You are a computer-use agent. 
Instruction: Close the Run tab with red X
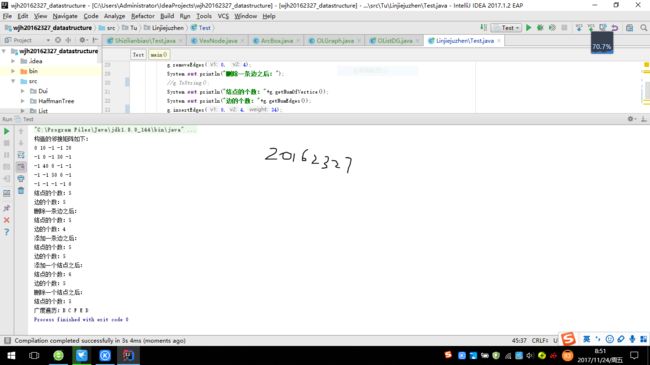[7, 220]
